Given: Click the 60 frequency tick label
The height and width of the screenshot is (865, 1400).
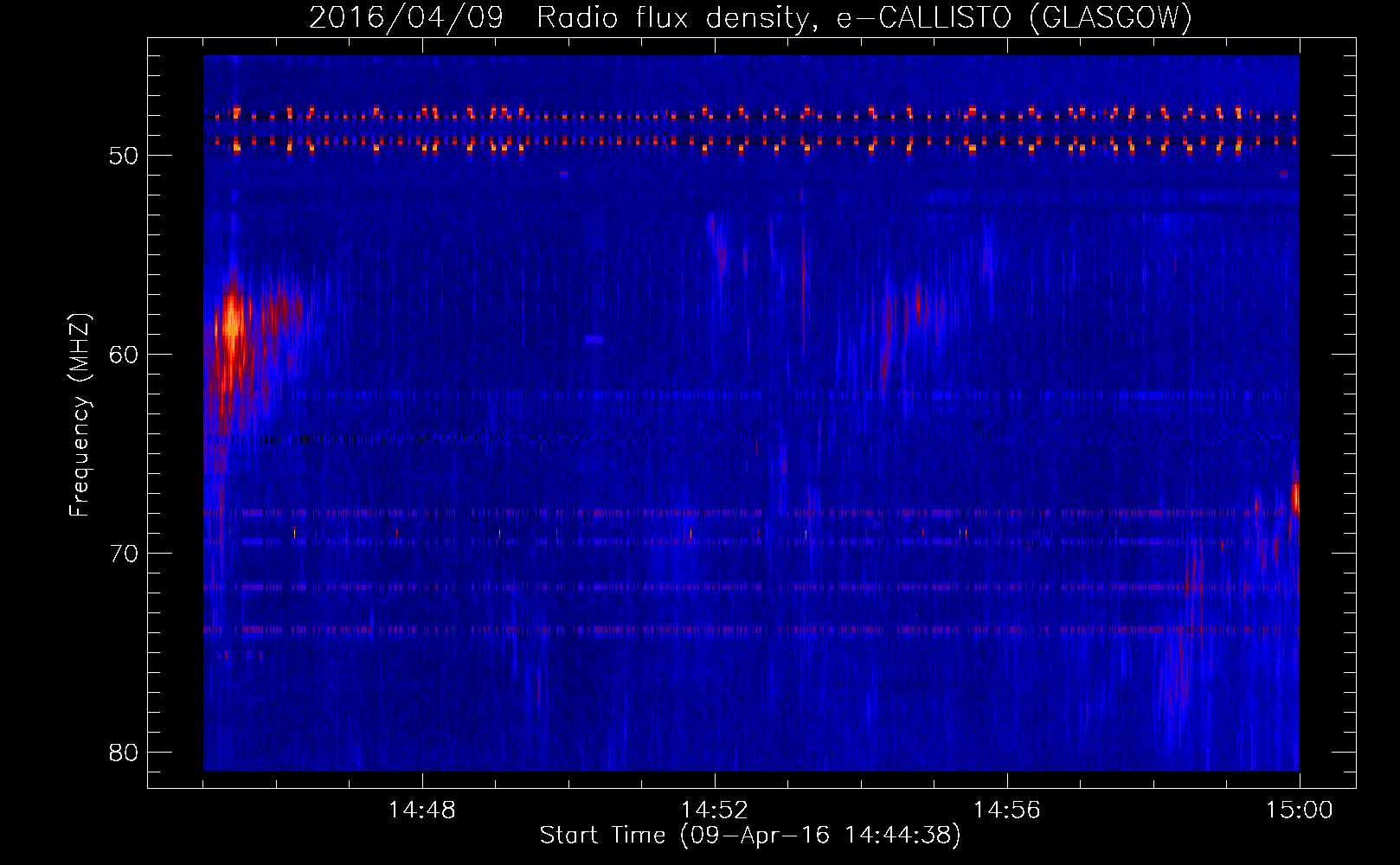Looking at the screenshot, I should pos(124,355).
